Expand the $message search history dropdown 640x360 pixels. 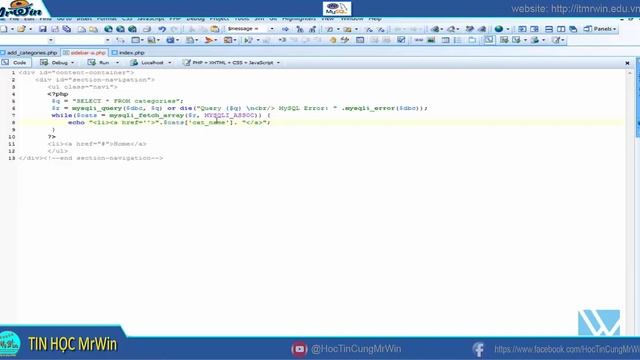tap(272, 29)
